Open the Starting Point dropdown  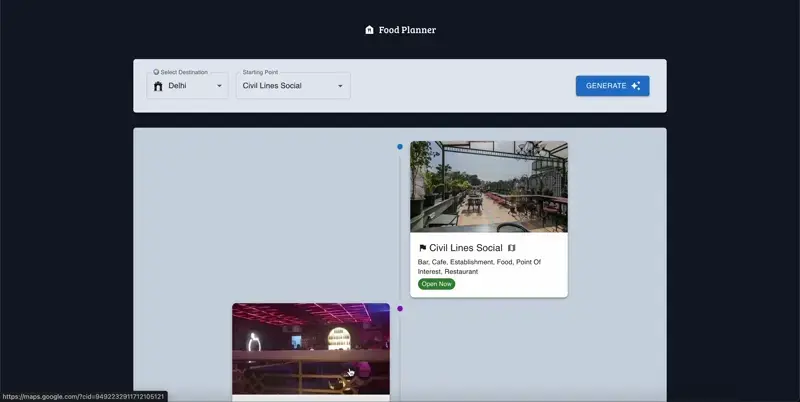click(x=293, y=86)
